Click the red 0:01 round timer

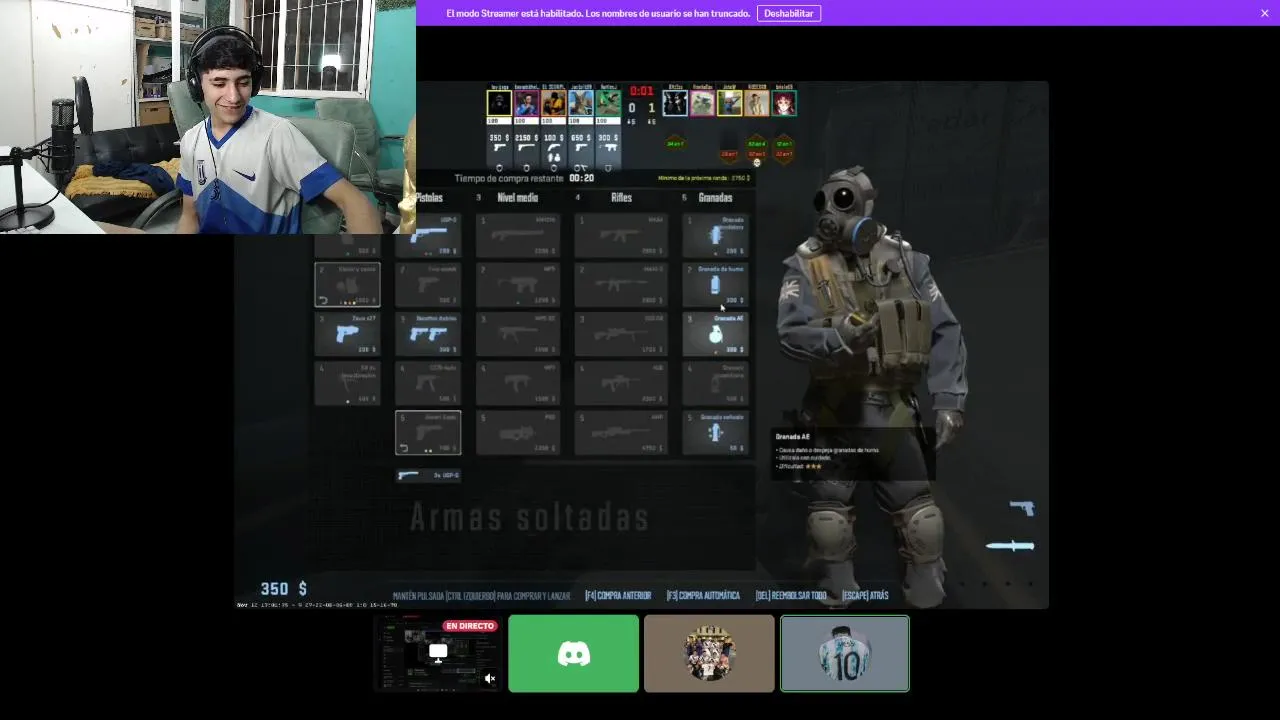tap(641, 91)
